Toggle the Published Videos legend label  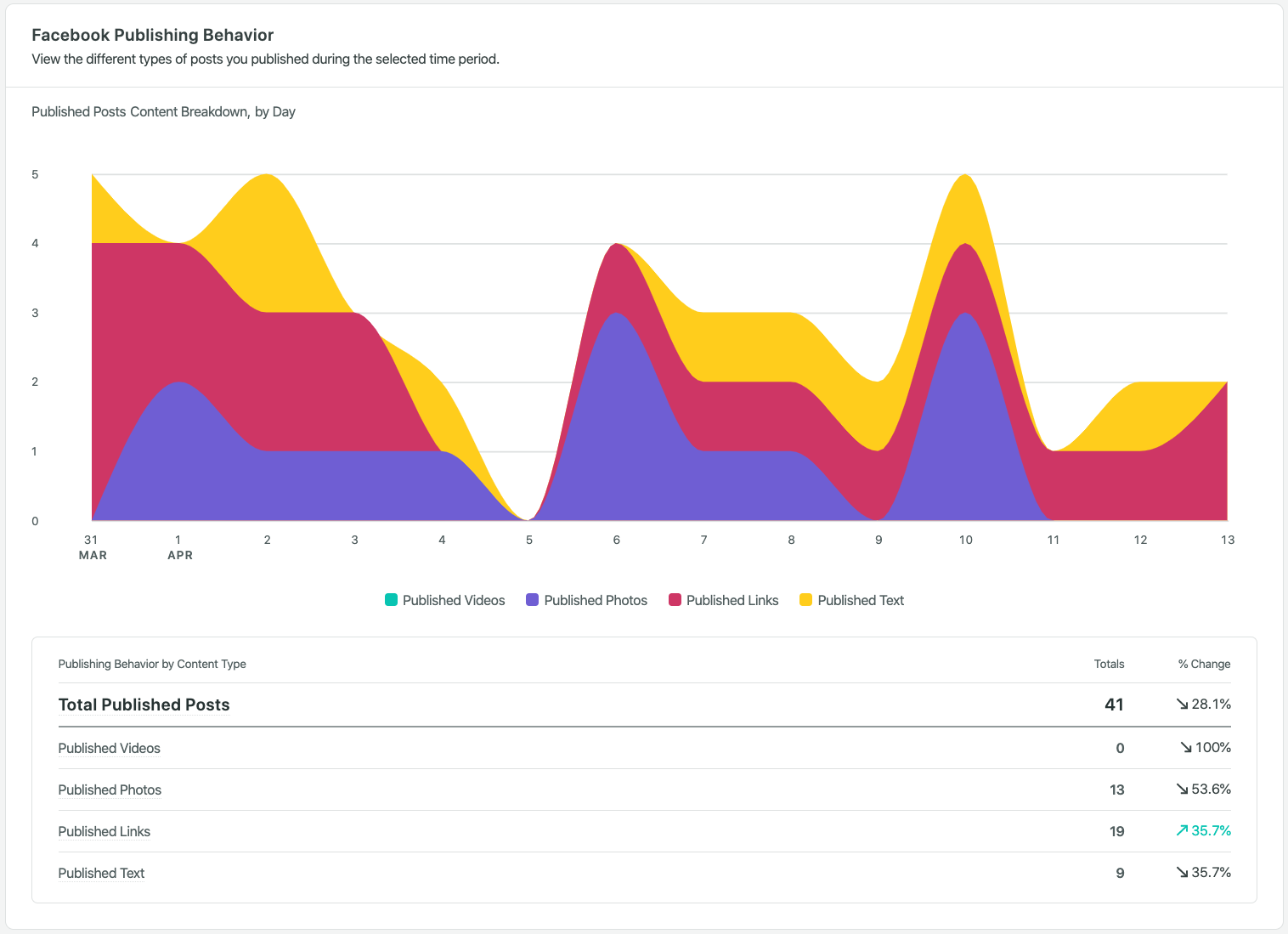click(454, 600)
